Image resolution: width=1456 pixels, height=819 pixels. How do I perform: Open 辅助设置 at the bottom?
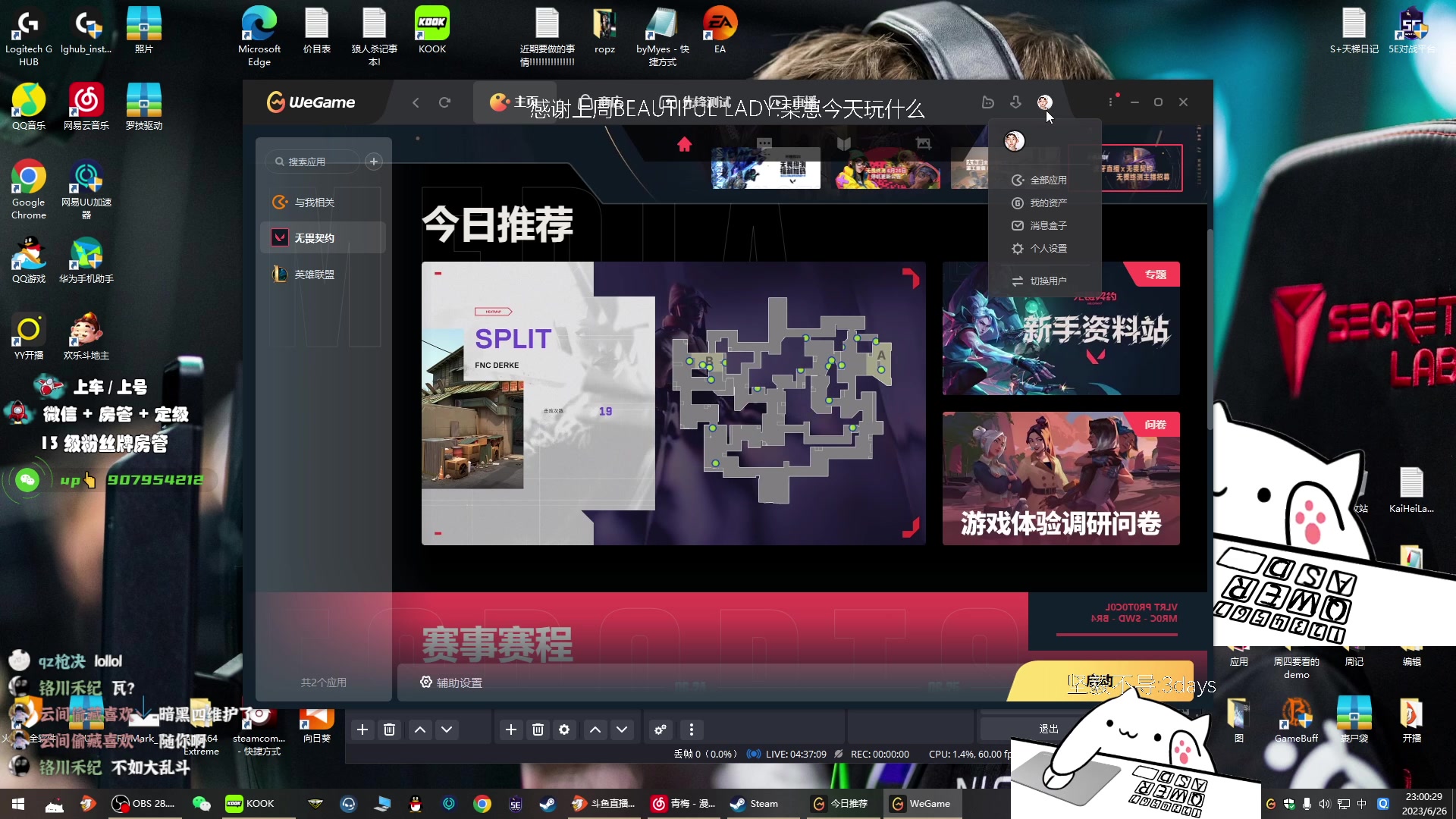(451, 682)
